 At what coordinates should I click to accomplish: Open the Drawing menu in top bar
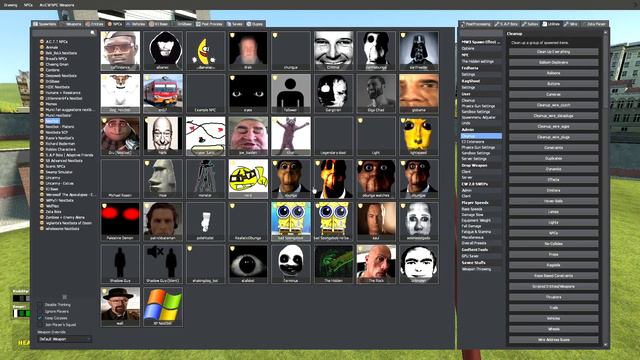(x=11, y=5)
